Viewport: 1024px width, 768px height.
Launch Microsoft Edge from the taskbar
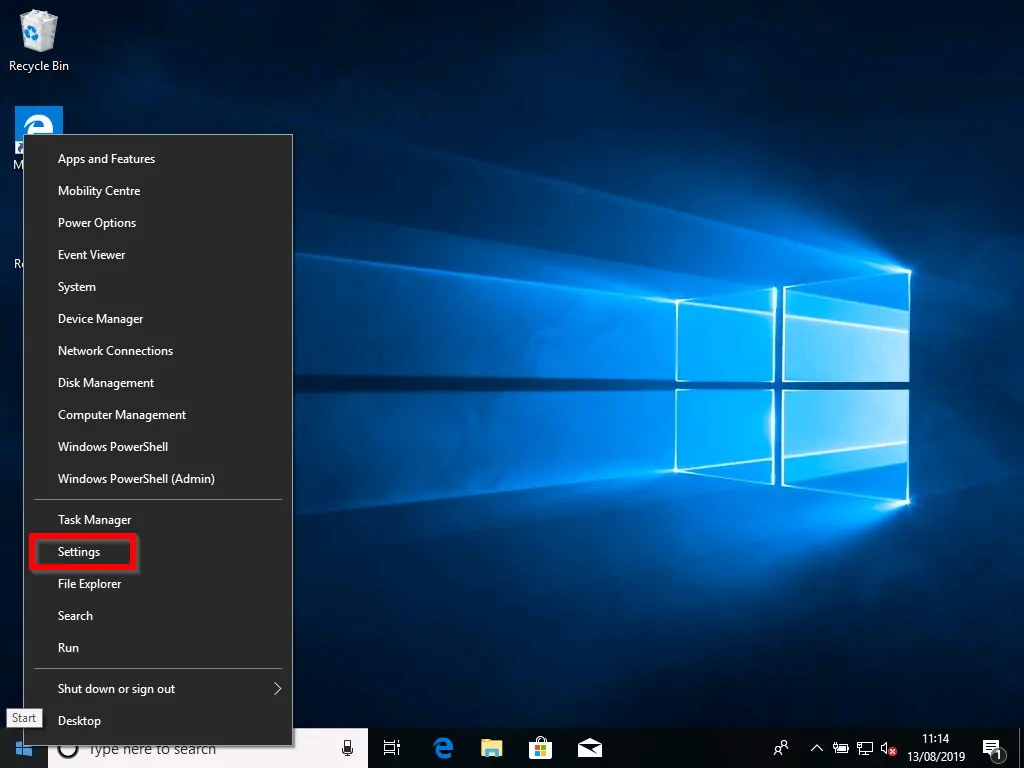coord(442,747)
